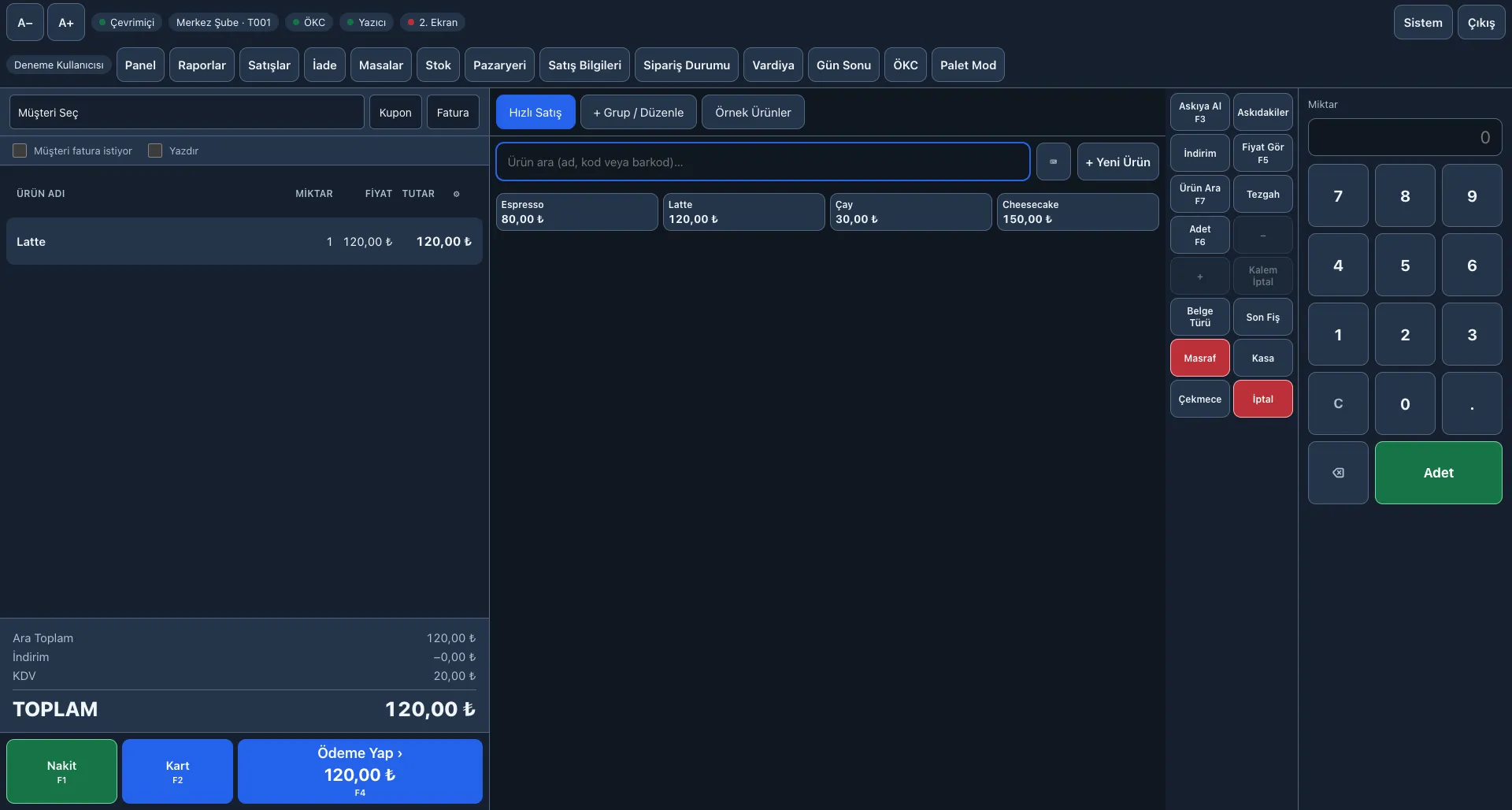Viewport: 1512px width, 810px height.
Task: Click Ödeme Yap 120,00 ₺ button
Action: [360, 771]
